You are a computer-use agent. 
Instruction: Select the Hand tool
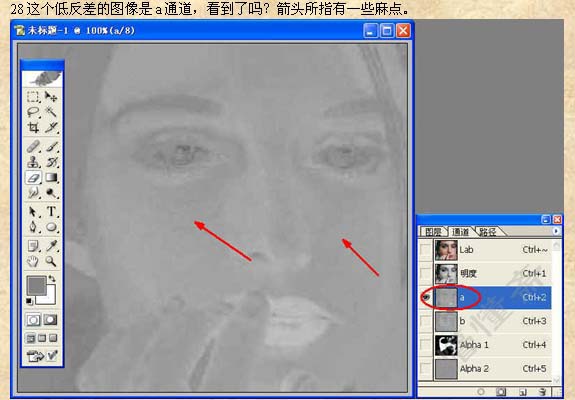coord(33,261)
